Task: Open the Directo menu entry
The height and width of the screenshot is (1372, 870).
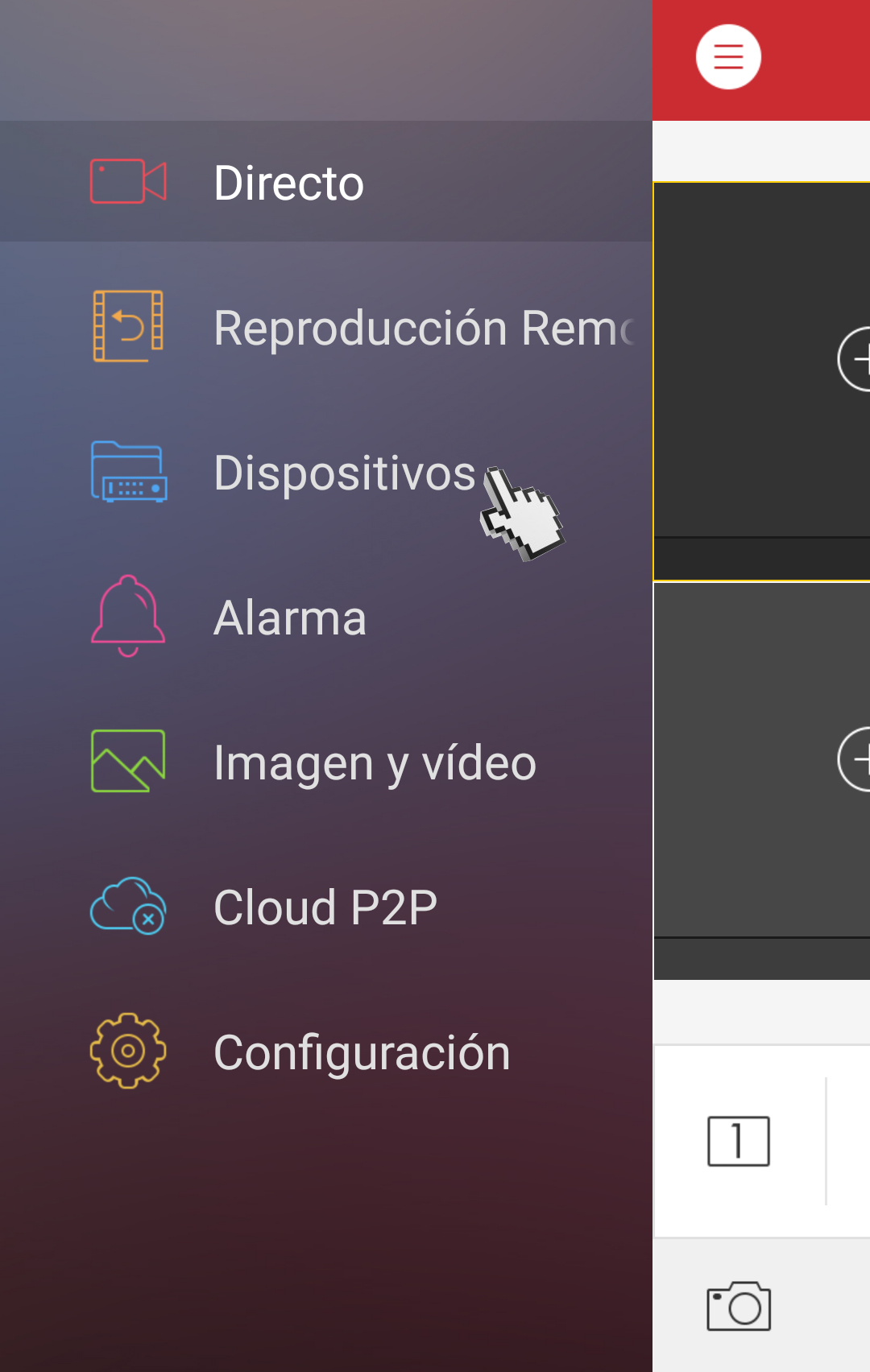Action: tap(326, 181)
